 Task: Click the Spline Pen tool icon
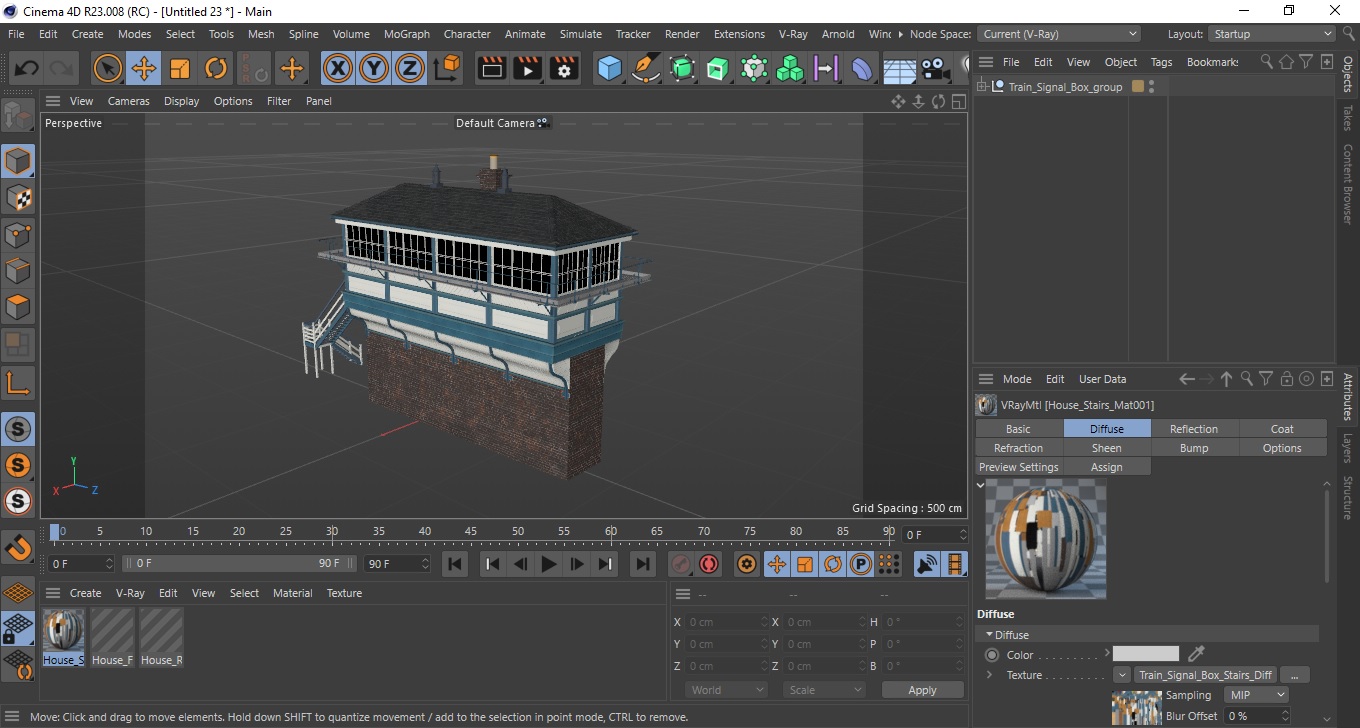coord(646,69)
